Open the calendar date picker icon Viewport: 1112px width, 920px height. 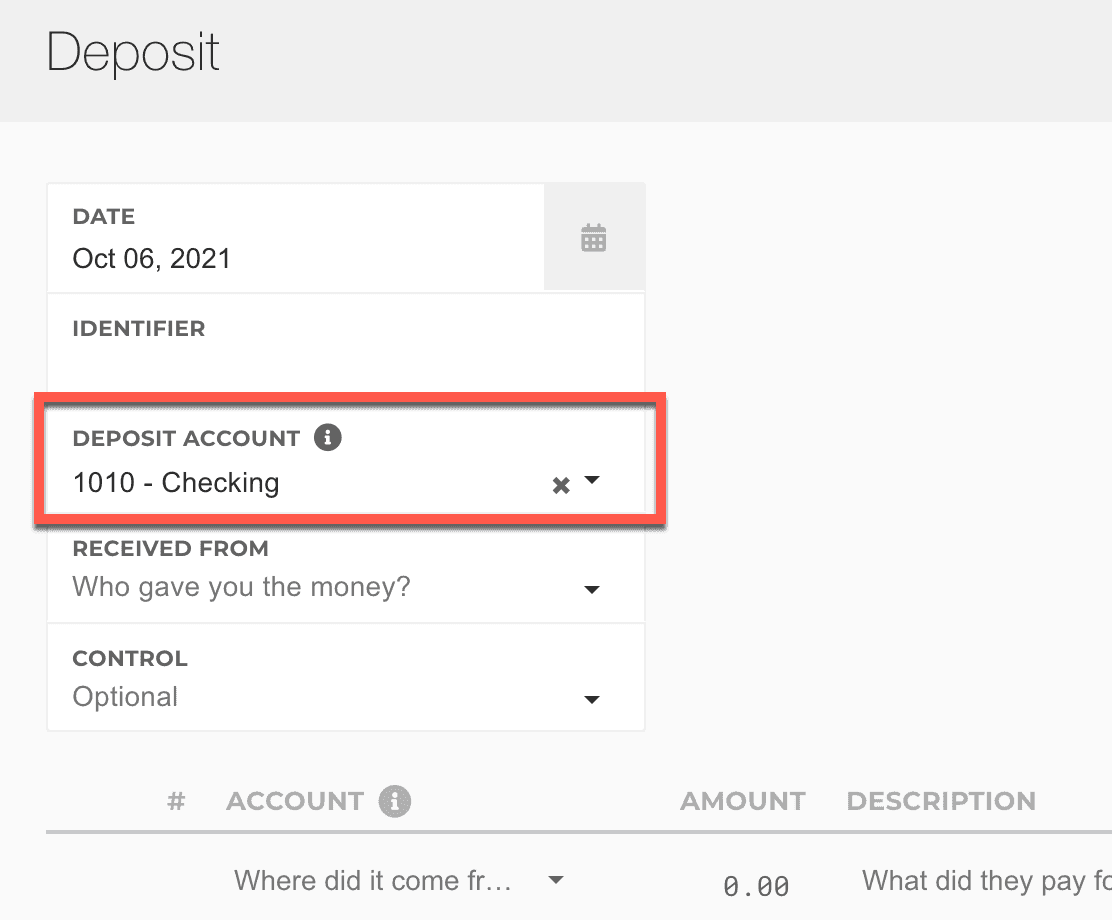click(x=594, y=239)
